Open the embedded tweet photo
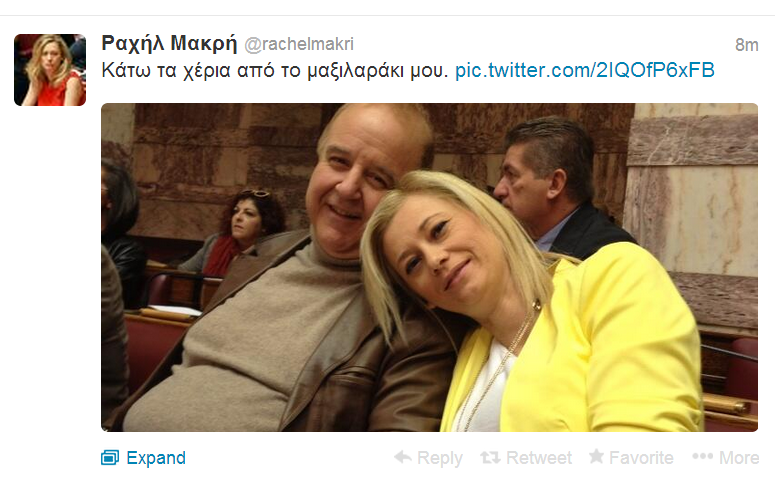This screenshot has height=483, width=775. 429,267
